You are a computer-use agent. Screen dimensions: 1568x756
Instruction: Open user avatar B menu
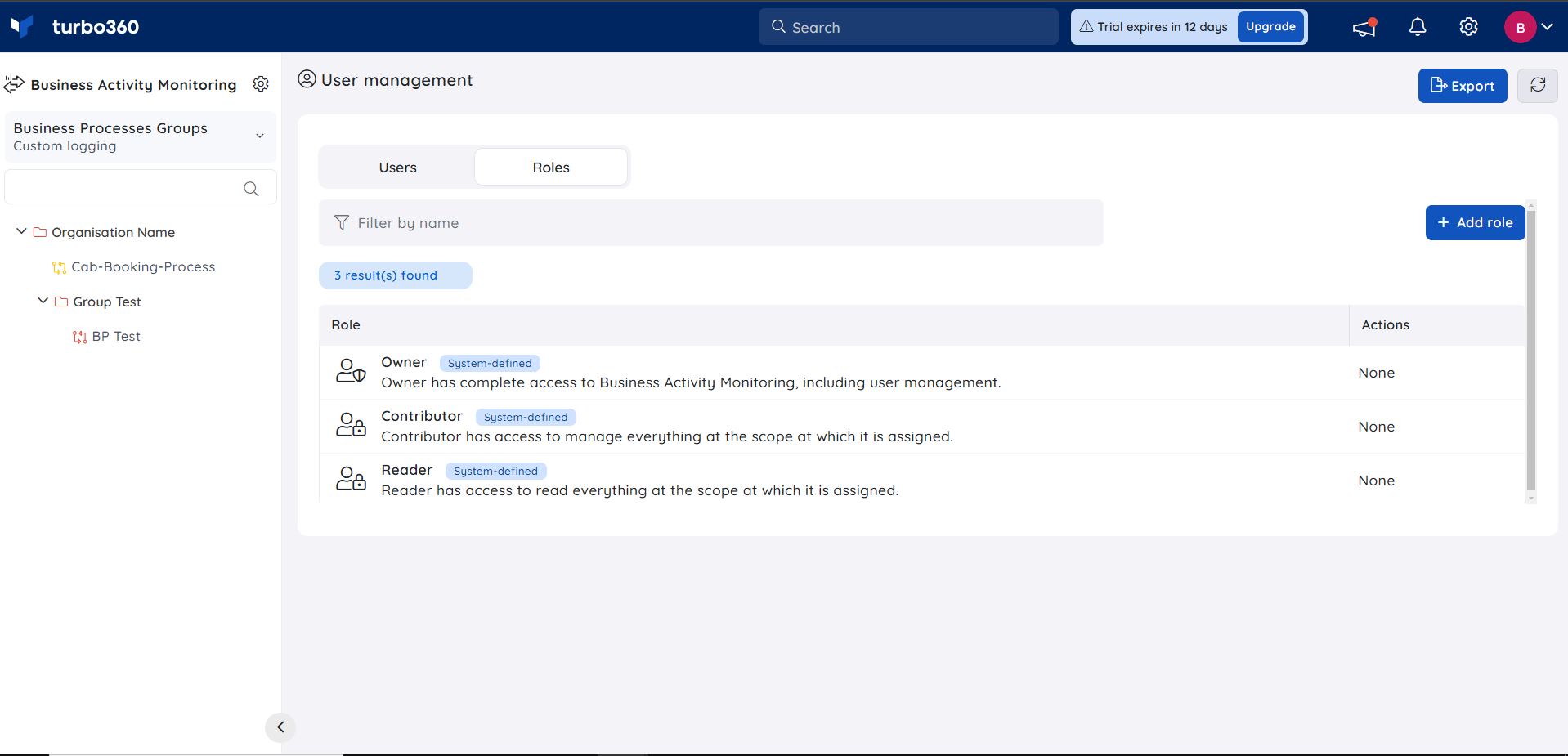[x=1520, y=27]
